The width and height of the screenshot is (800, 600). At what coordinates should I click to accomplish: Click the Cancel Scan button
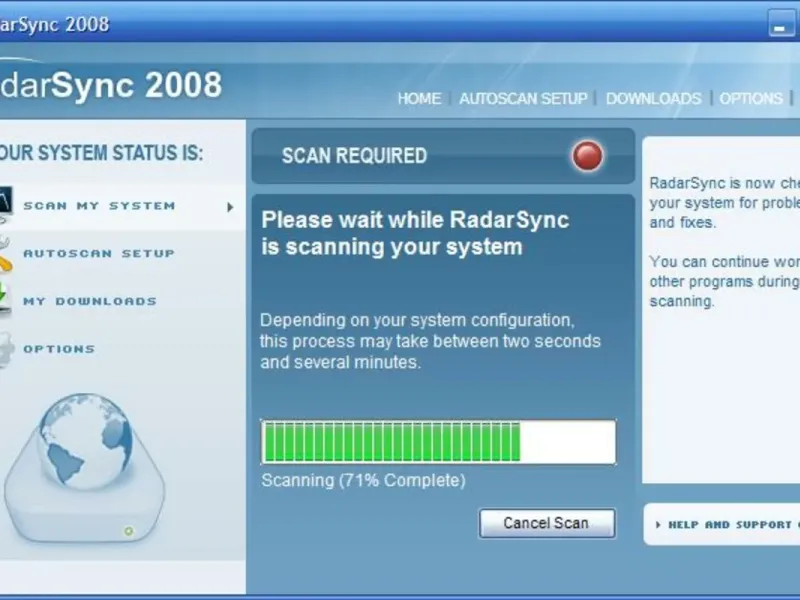[x=547, y=523]
